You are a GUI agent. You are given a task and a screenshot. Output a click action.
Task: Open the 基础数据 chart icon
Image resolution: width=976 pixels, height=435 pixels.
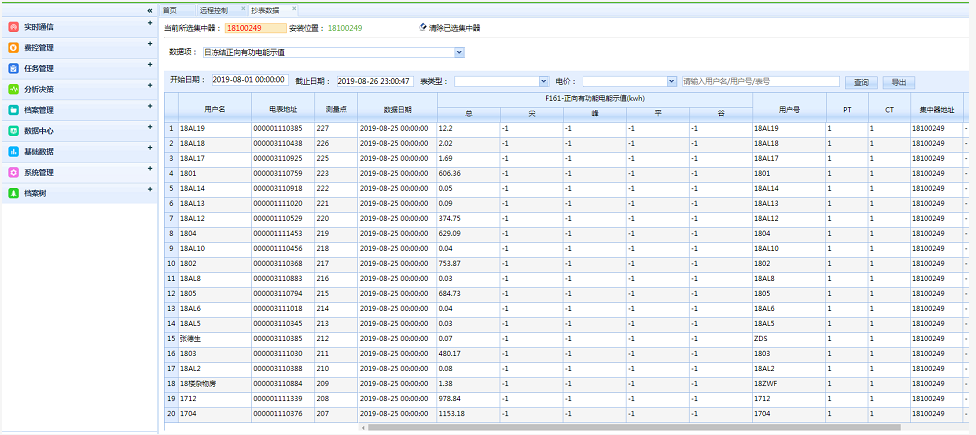pos(14,152)
